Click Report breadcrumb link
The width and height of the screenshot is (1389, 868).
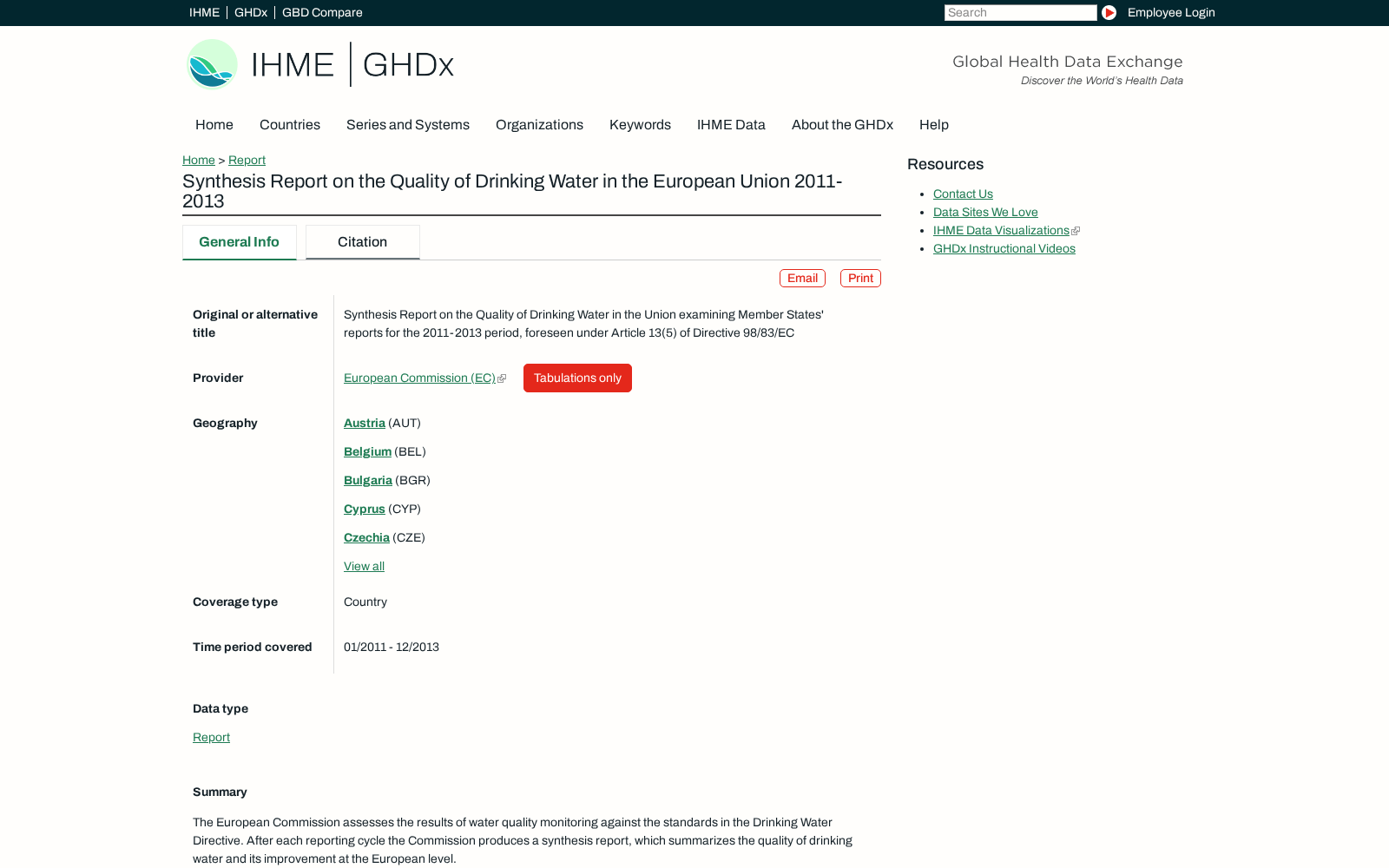tap(247, 160)
